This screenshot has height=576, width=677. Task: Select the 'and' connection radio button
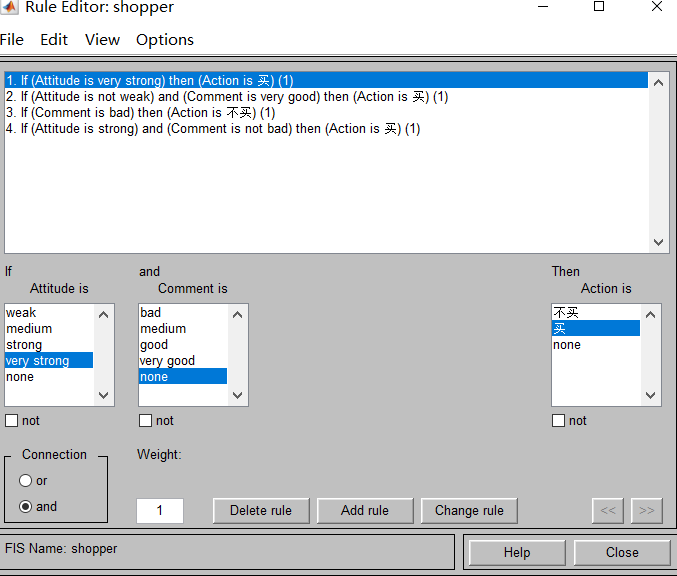25,506
